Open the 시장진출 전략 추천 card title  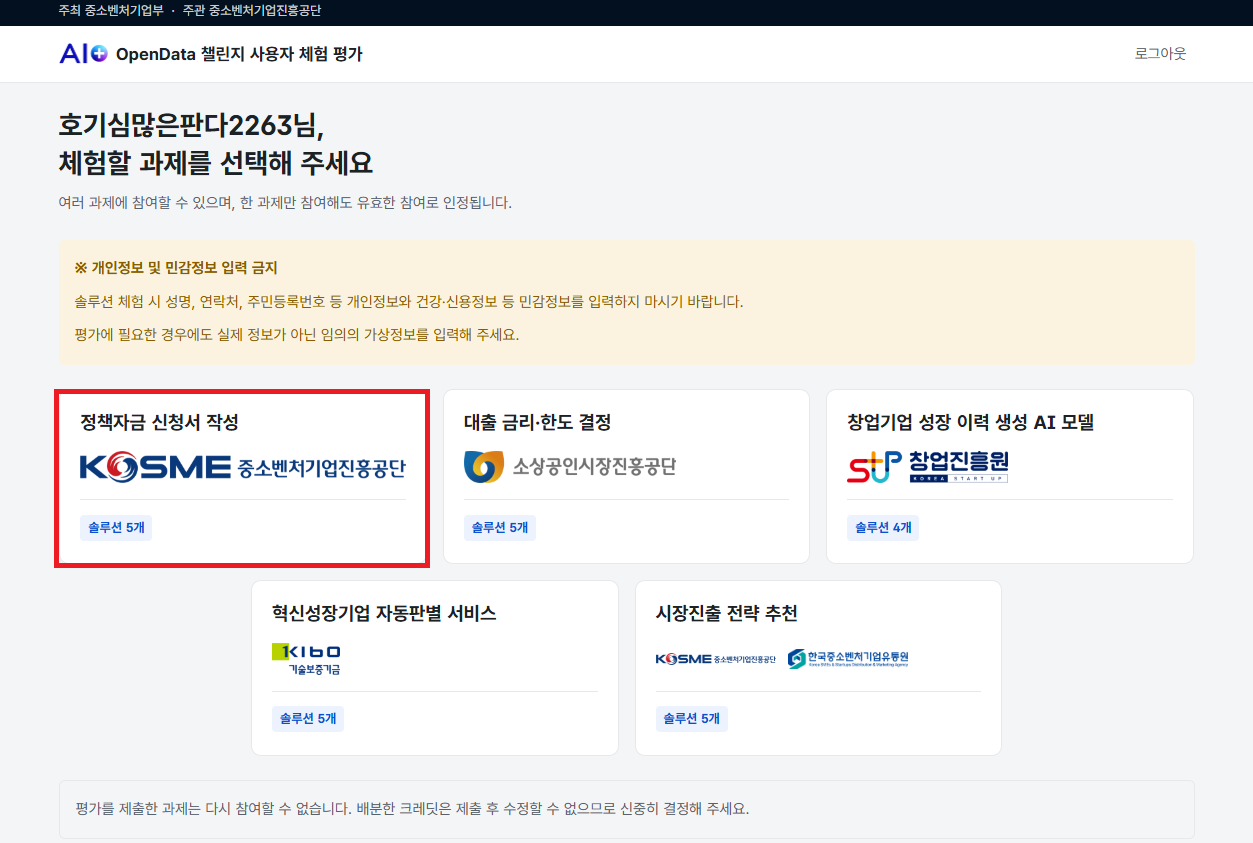pyautogui.click(x=726, y=613)
